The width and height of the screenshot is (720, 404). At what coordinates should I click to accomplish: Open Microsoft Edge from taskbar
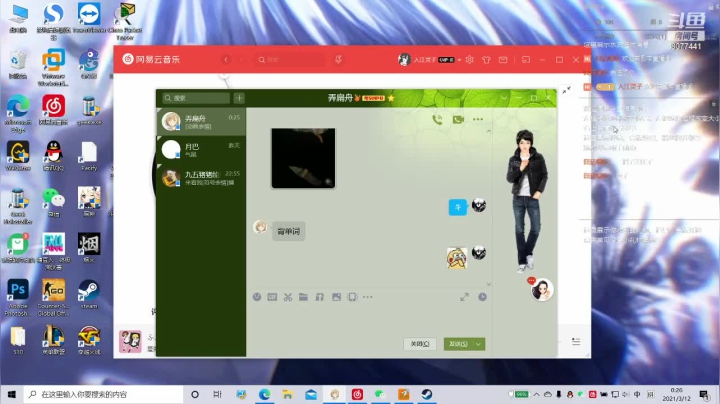pyautogui.click(x=264, y=394)
